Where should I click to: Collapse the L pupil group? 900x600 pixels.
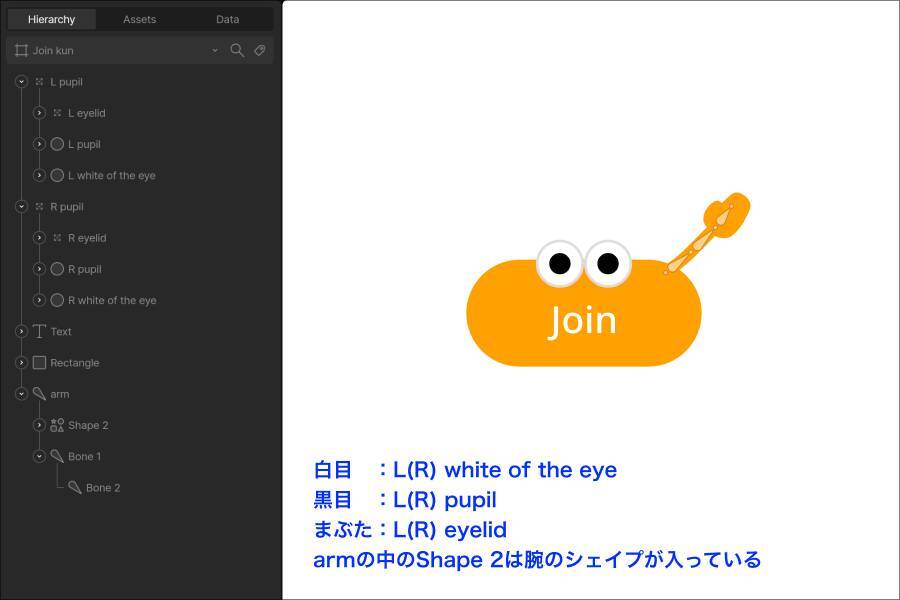click(20, 82)
